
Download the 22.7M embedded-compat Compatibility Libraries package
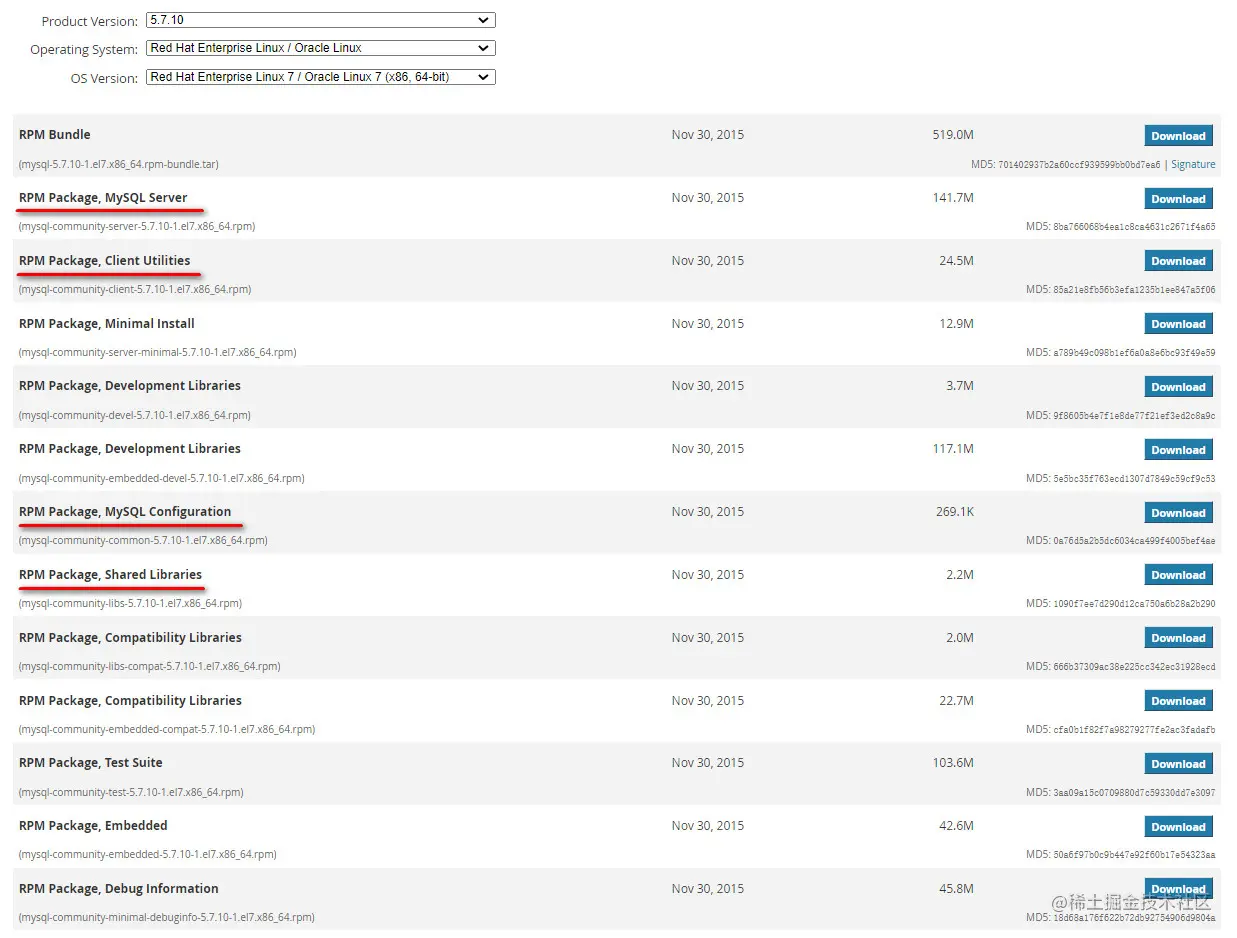[1178, 701]
